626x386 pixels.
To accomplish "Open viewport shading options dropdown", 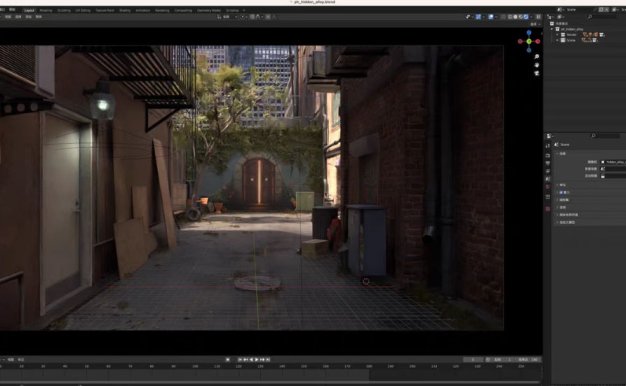I will [x=531, y=17].
